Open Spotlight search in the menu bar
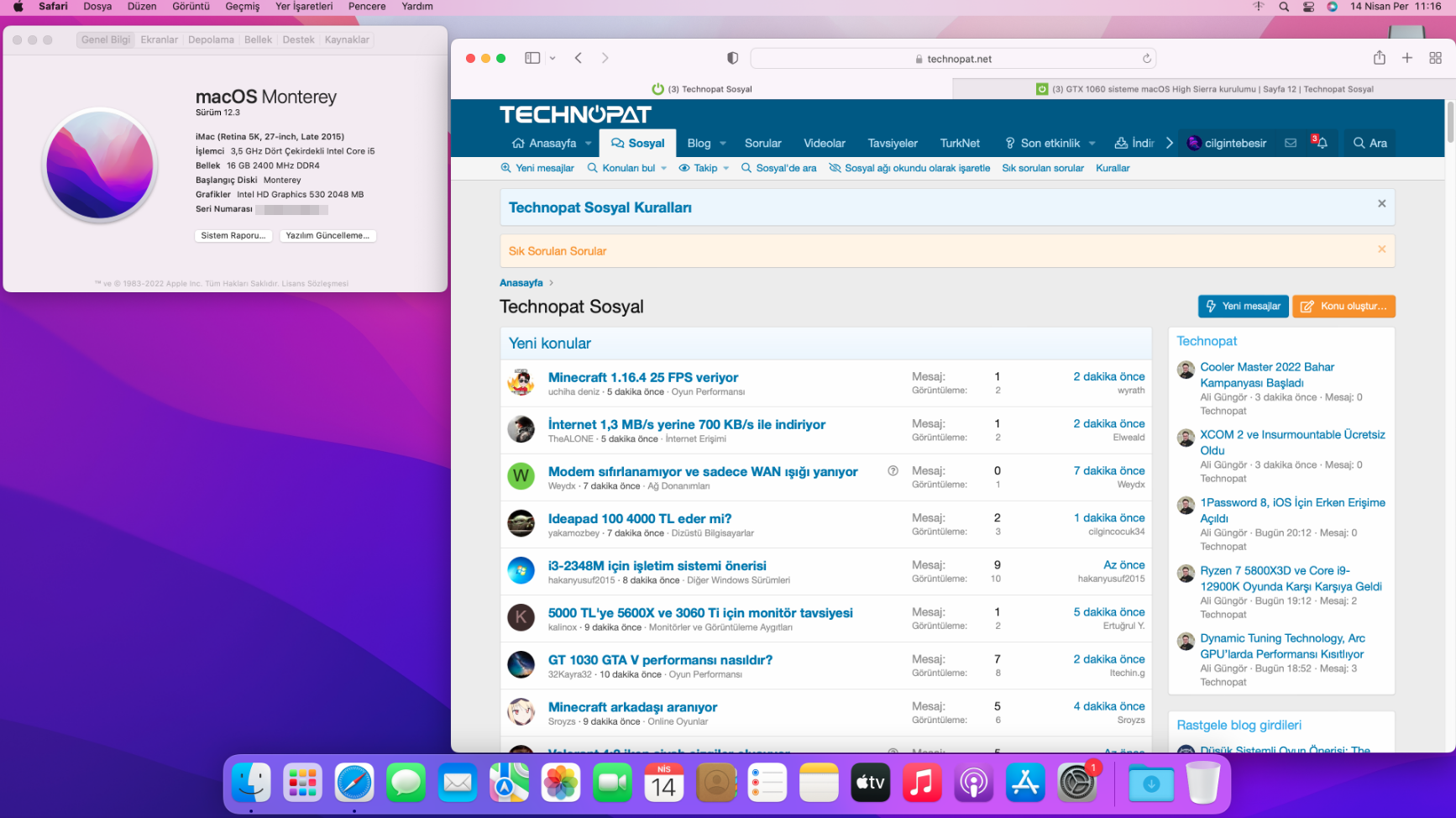 [1283, 7]
